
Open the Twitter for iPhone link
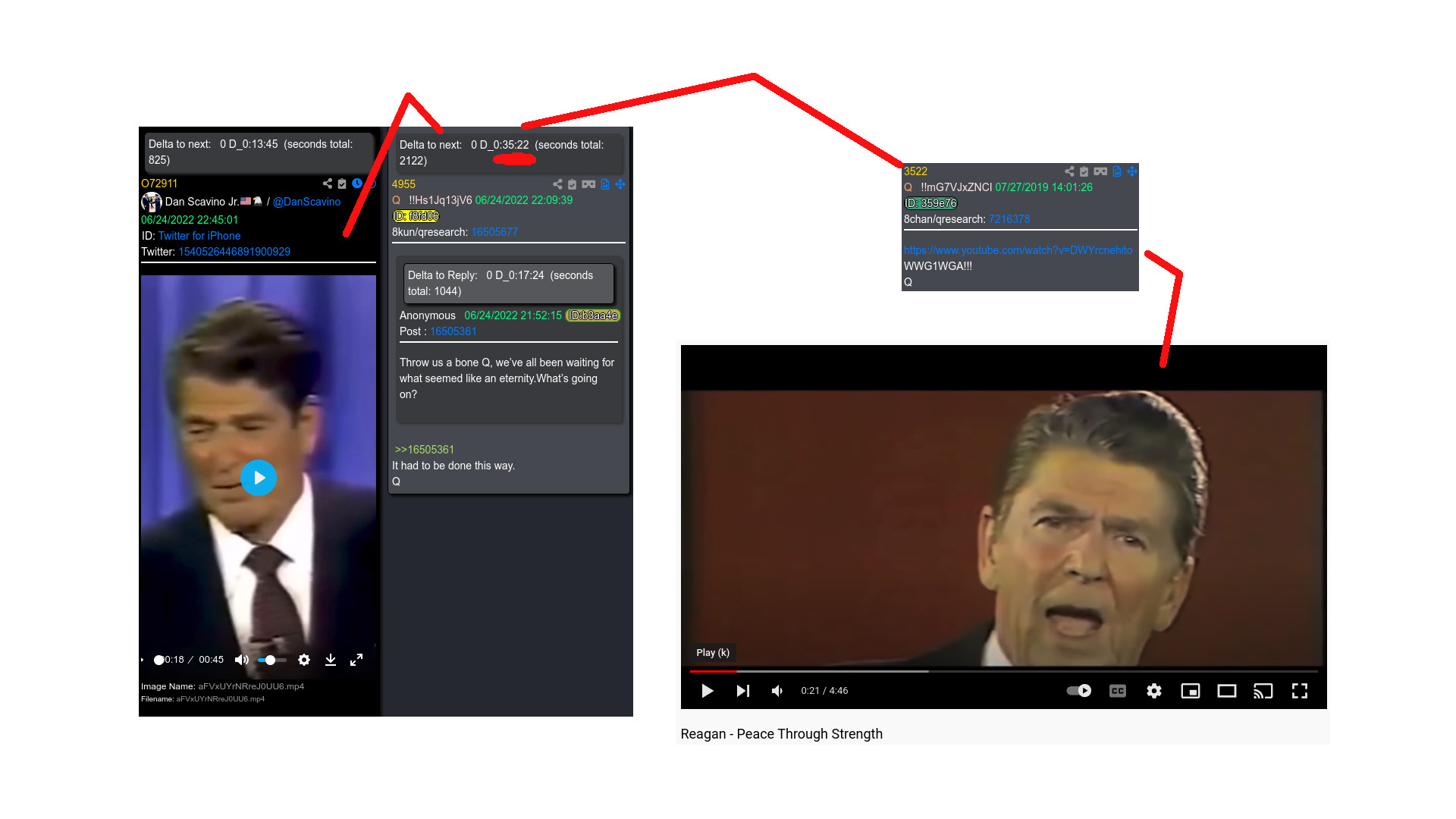199,236
